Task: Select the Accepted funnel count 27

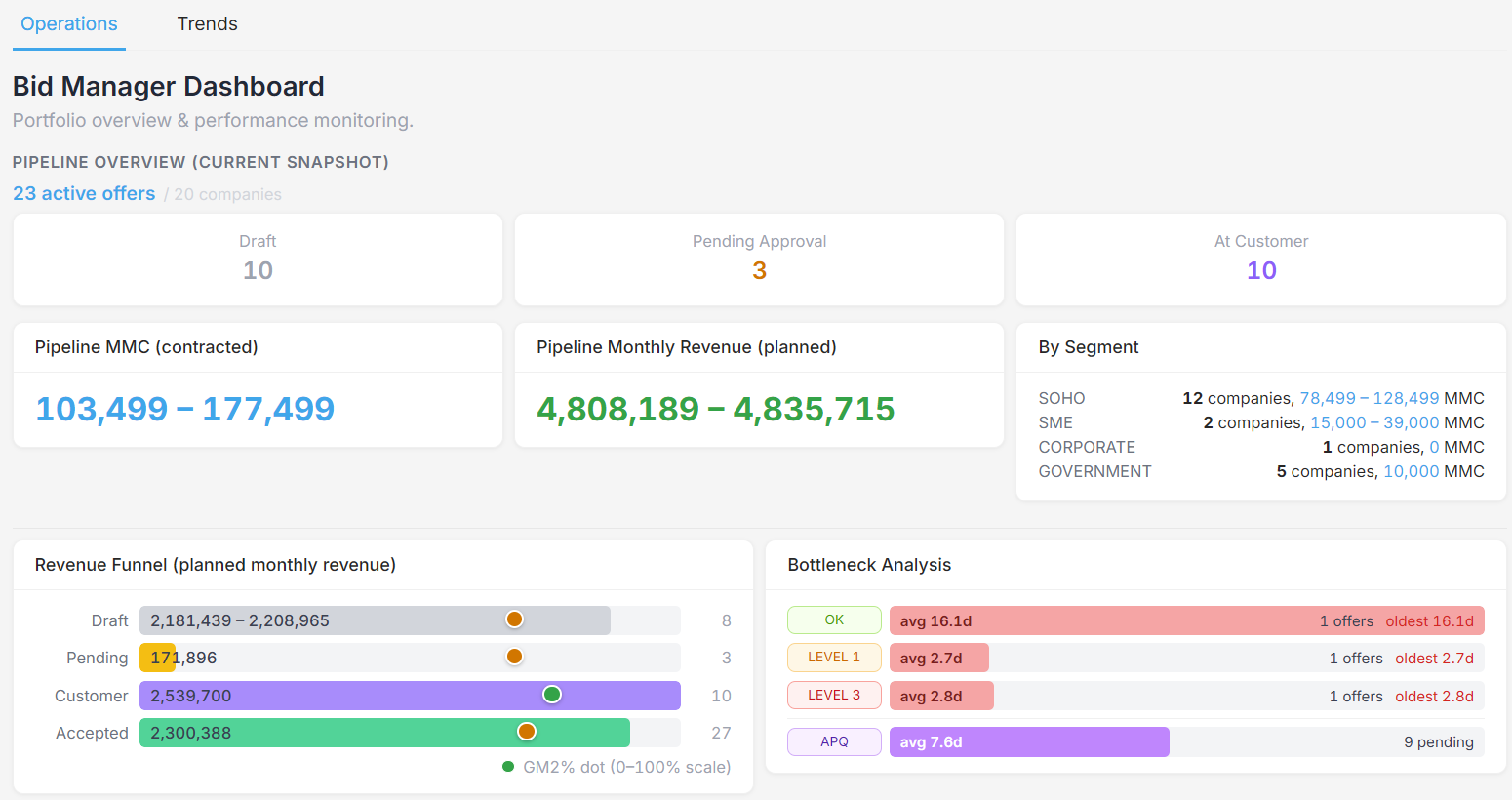Action: point(721,733)
